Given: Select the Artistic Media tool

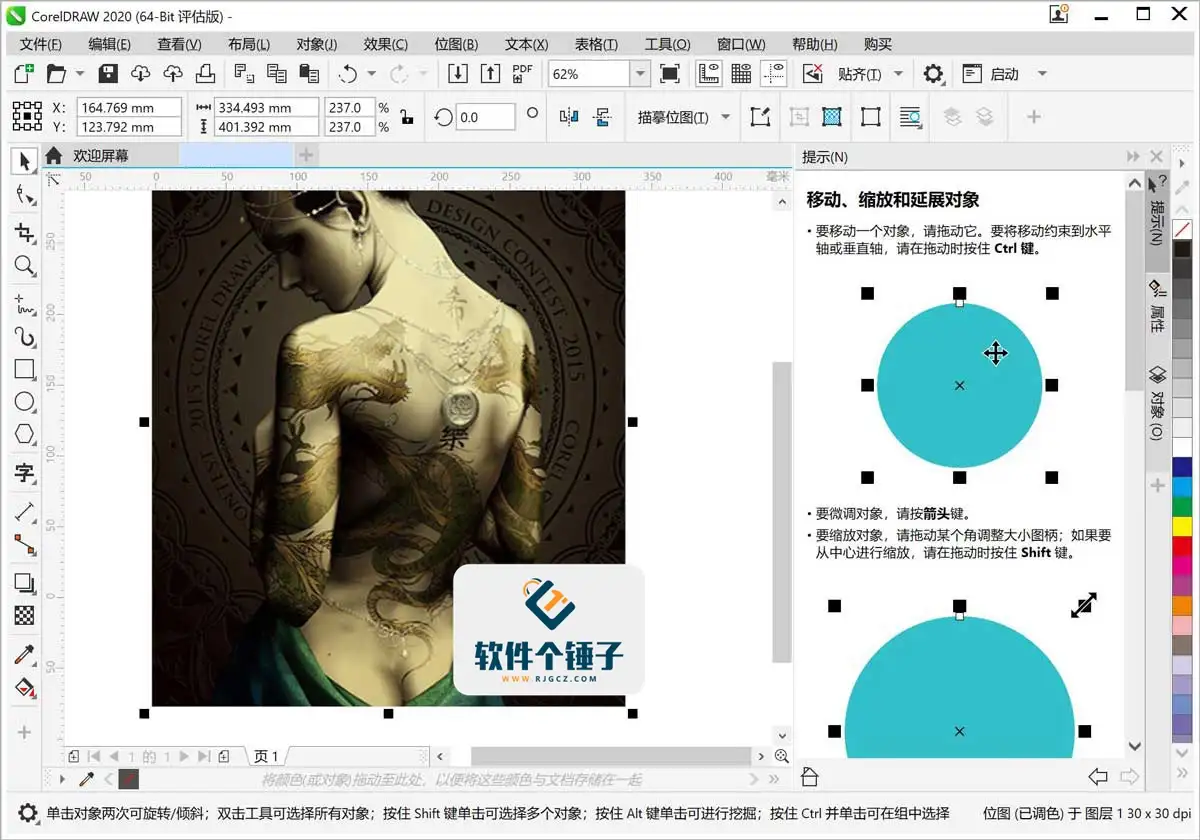Looking at the screenshot, I should (25, 336).
